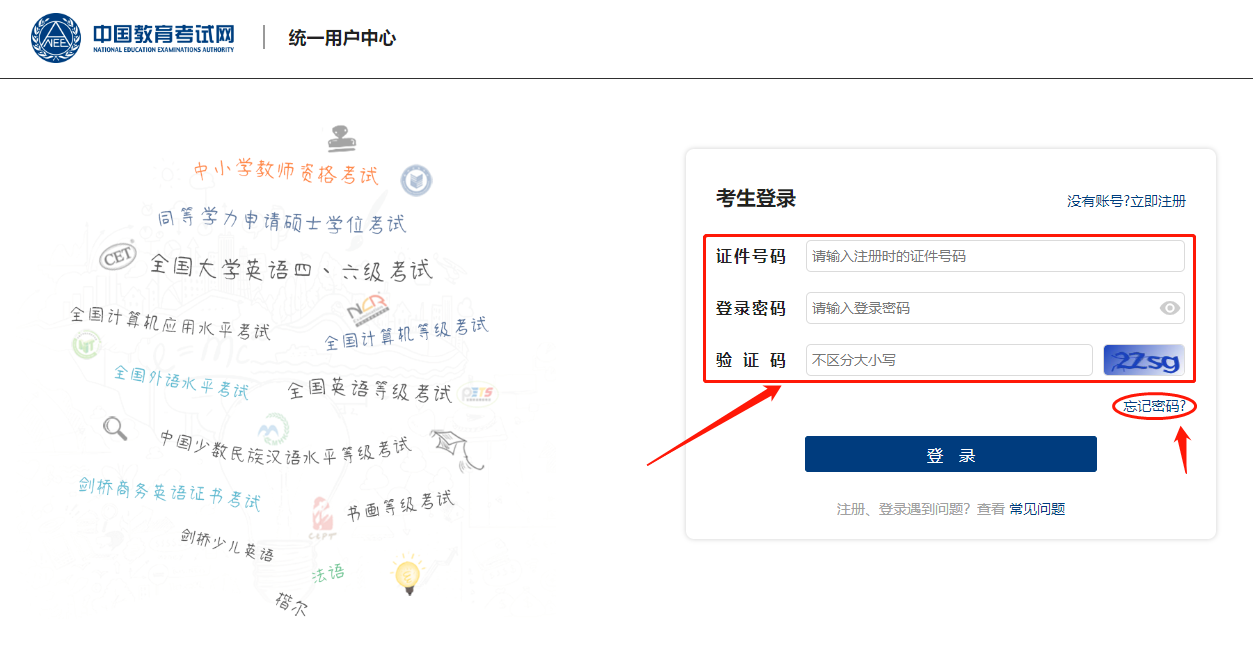This screenshot has width=1253, height=672.
Task: Click the light bulb icon
Action: (406, 576)
